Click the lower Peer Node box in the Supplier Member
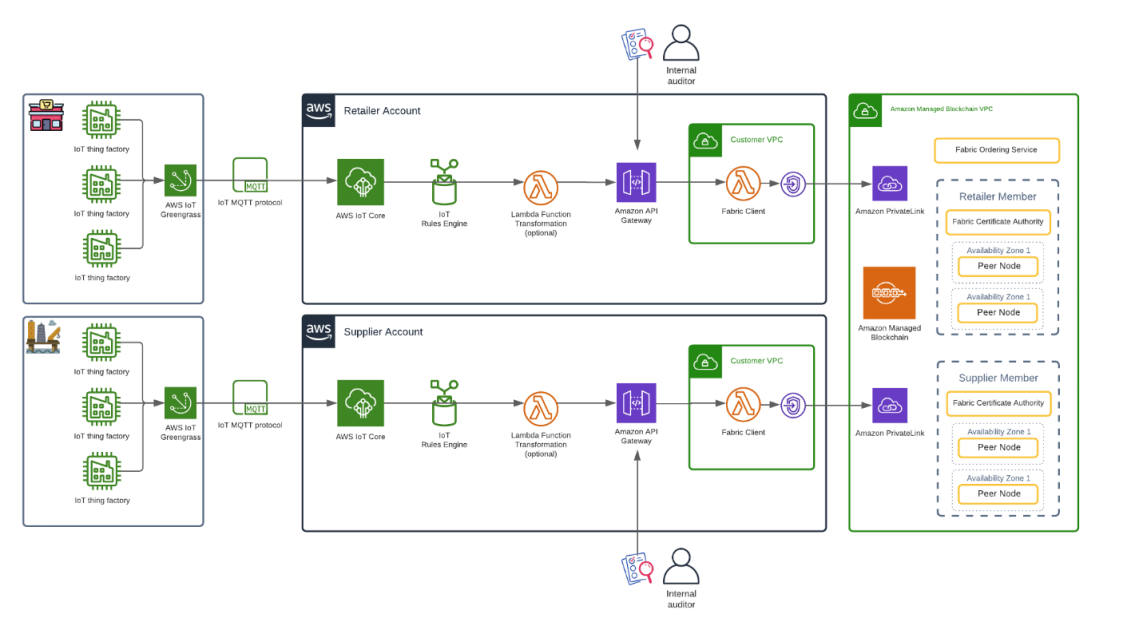Screen dimensions: 1143x630 (998, 494)
